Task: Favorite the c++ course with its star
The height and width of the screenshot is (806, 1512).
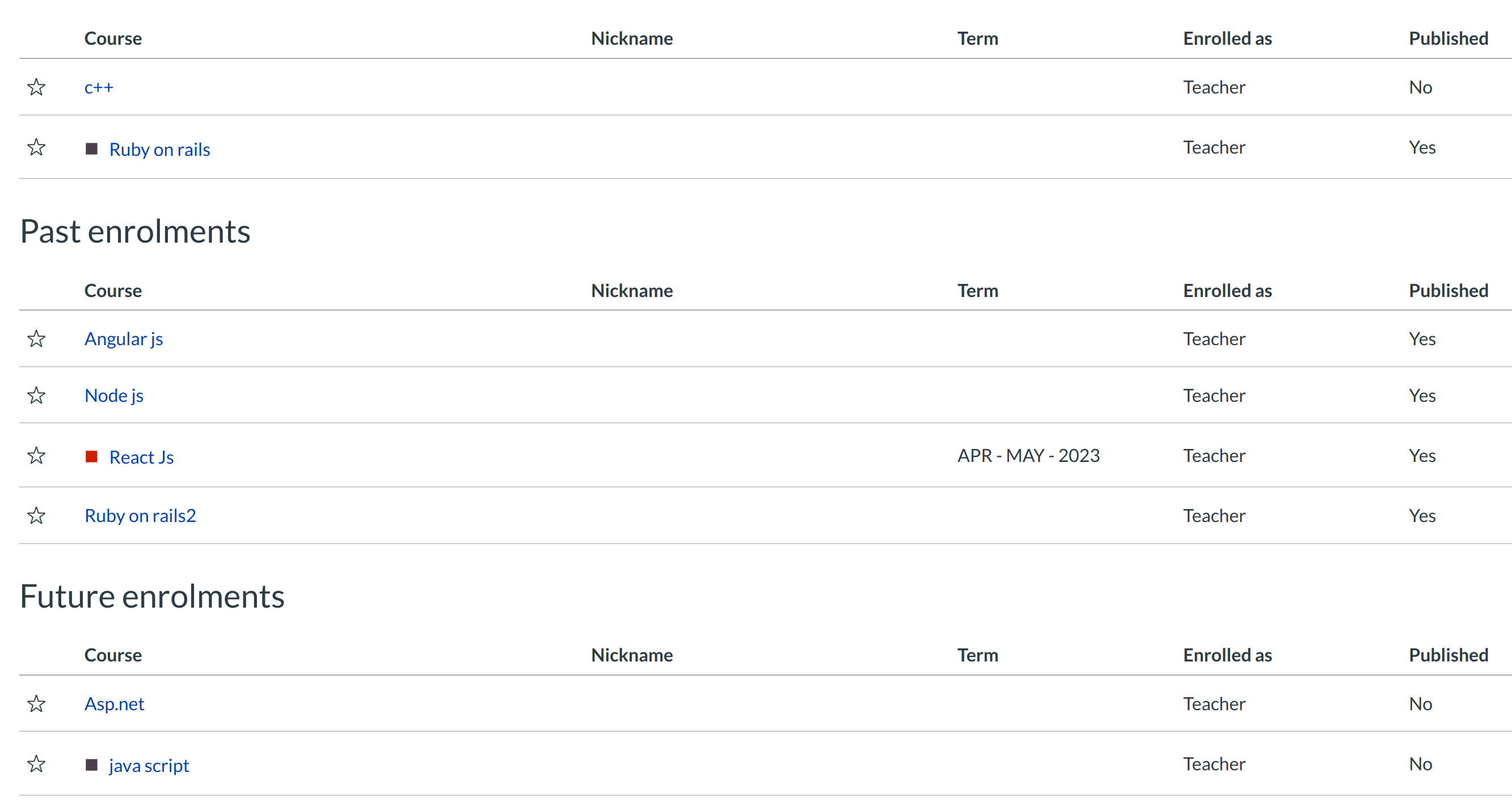Action: pyautogui.click(x=36, y=87)
